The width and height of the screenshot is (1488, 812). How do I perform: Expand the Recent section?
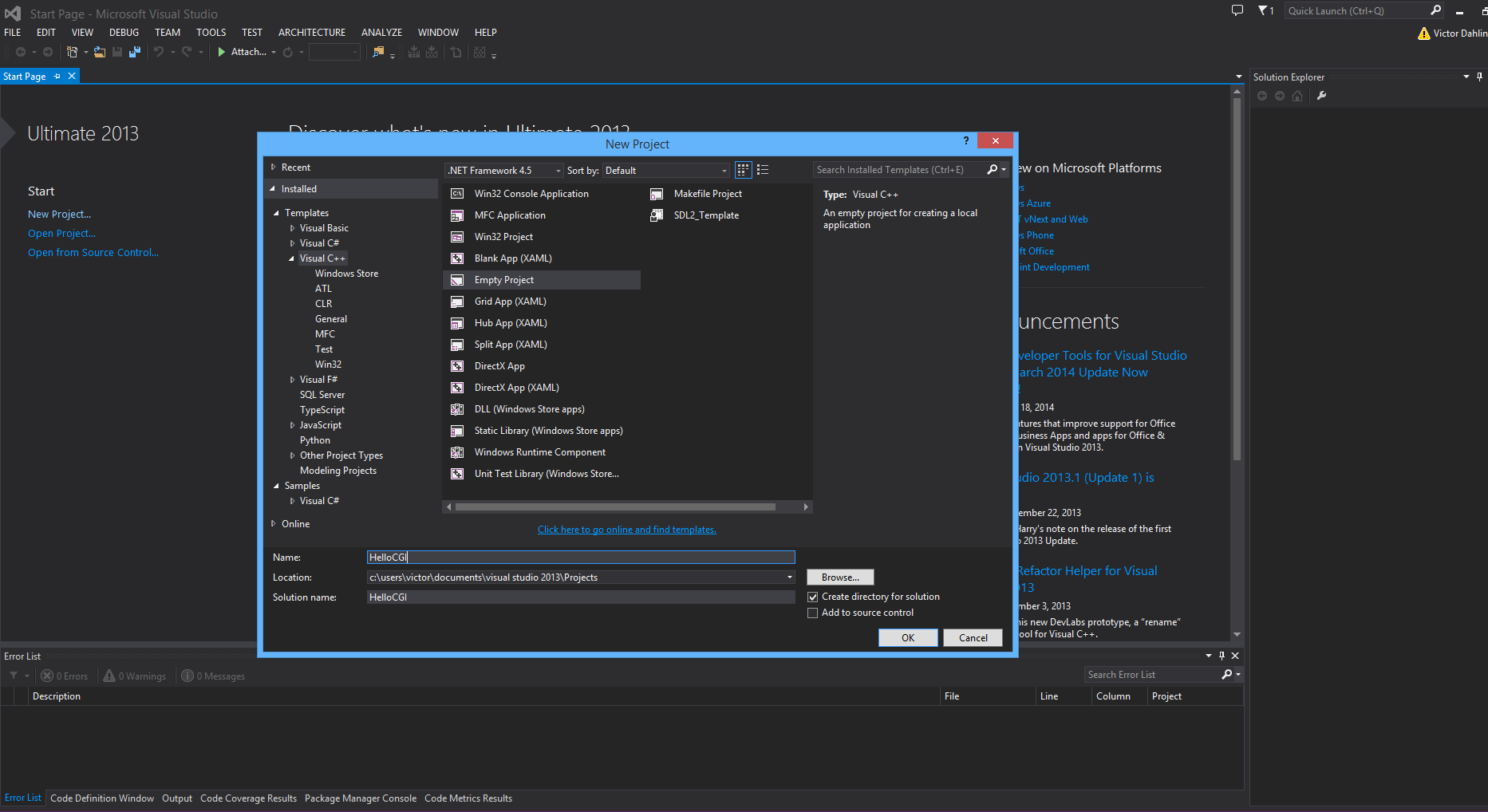pyautogui.click(x=273, y=168)
